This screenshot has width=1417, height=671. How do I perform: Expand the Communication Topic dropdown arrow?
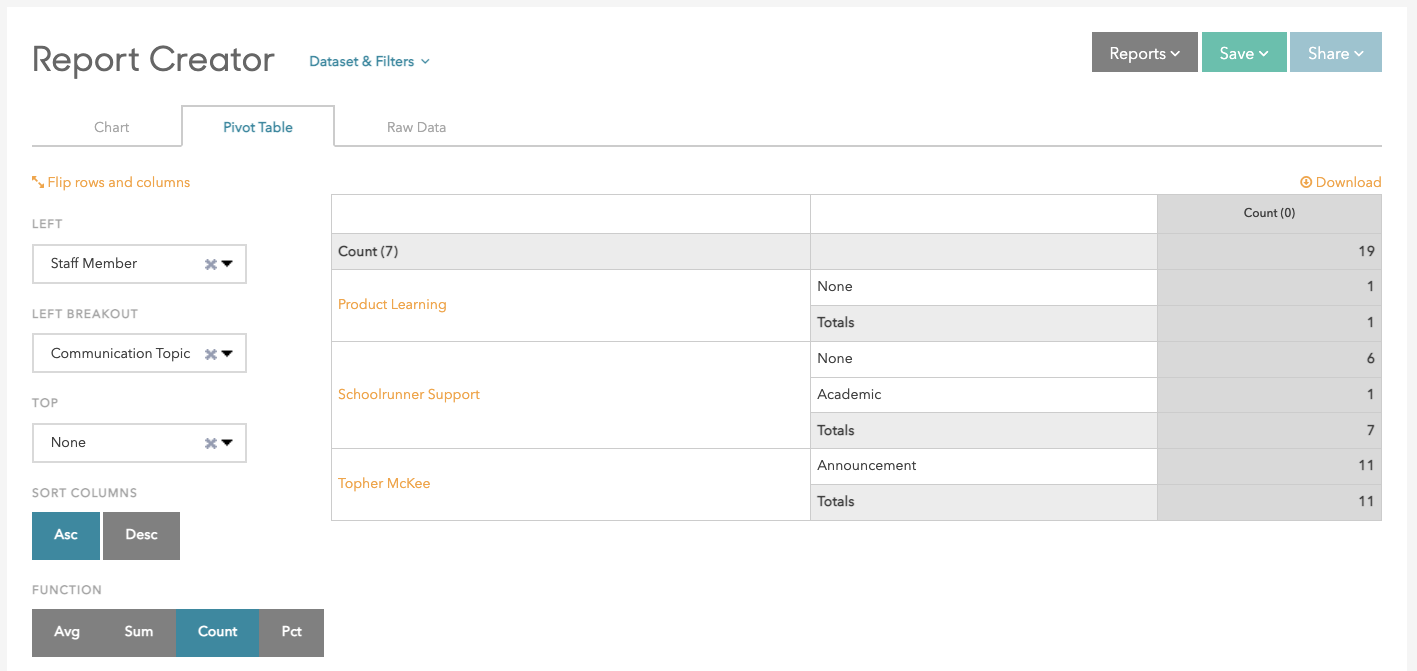click(x=227, y=354)
